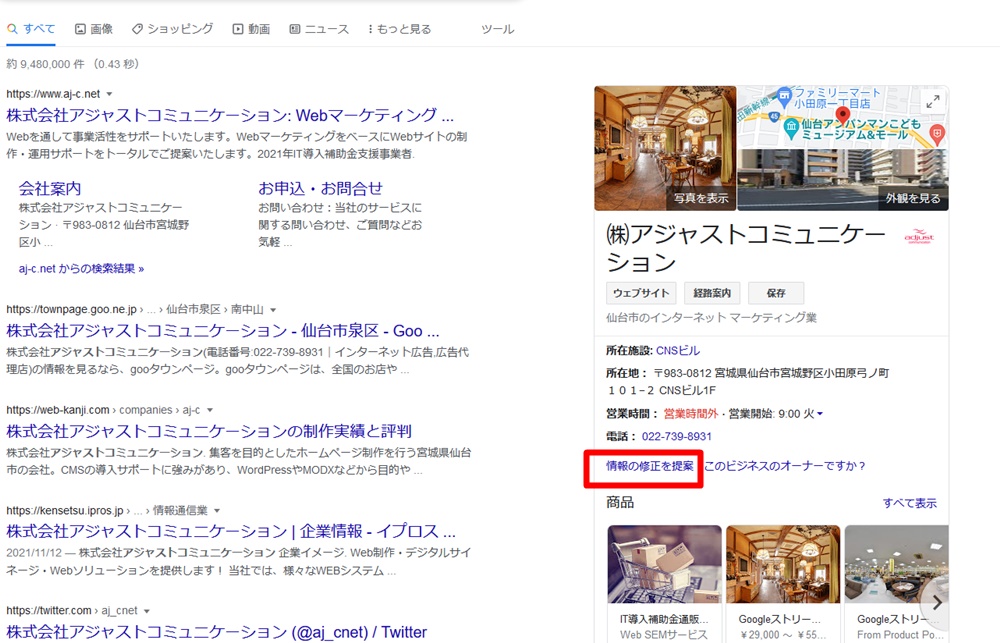Open the map thumbnail in the business panel
Screen dimensions: 1000x643
click(x=843, y=117)
